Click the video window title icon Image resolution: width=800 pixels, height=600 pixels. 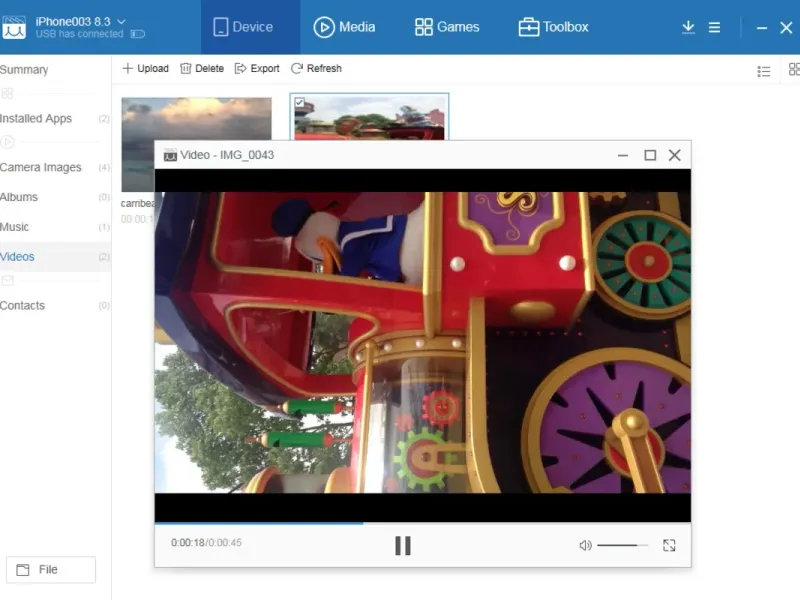click(x=170, y=155)
